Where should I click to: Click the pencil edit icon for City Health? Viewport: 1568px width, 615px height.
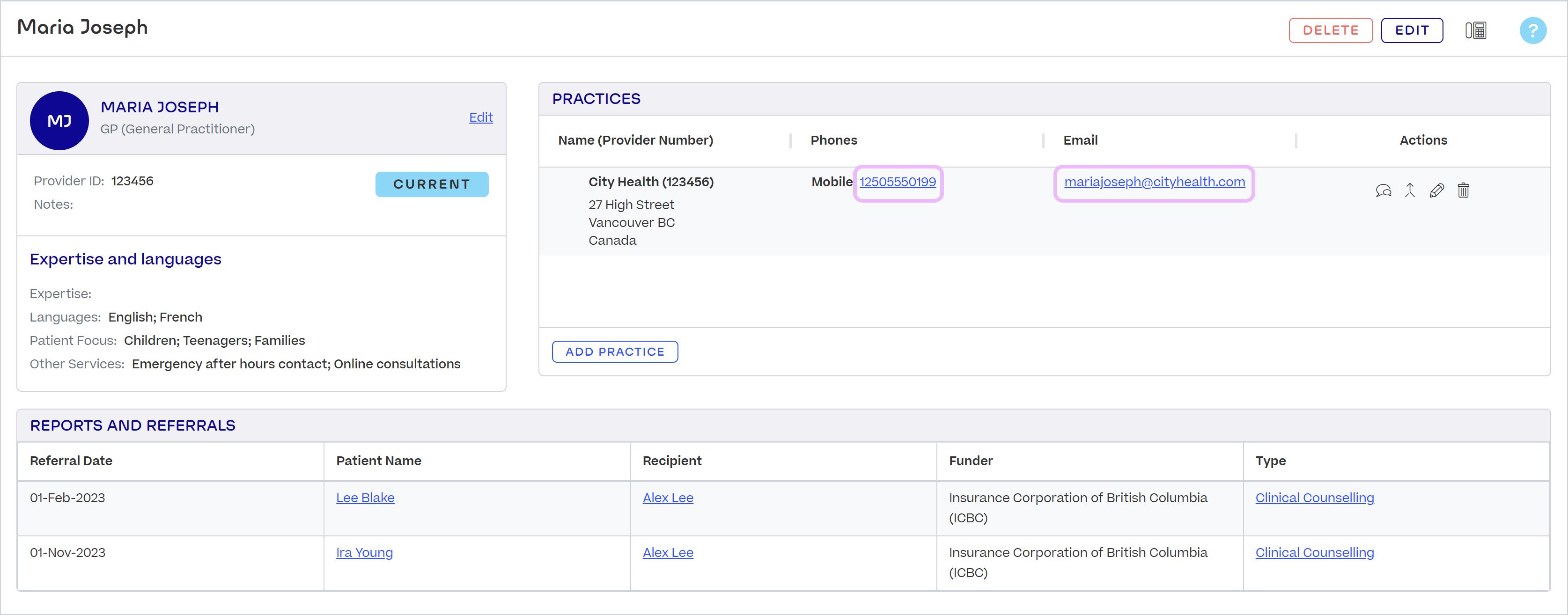1436,190
